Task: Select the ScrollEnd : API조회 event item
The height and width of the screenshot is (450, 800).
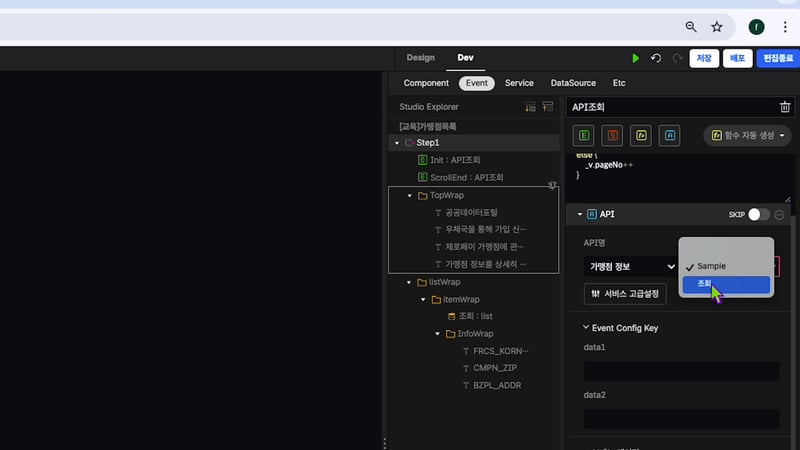Action: pos(461,177)
